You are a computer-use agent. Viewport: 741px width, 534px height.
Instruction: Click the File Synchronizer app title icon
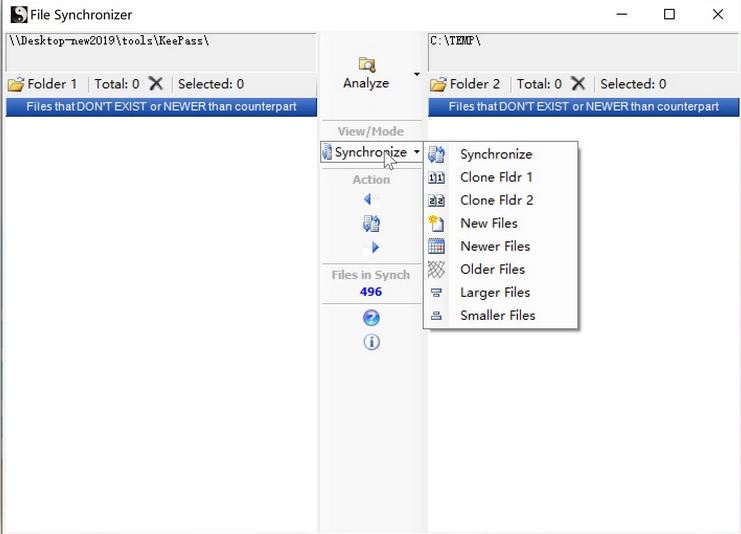tap(19, 15)
